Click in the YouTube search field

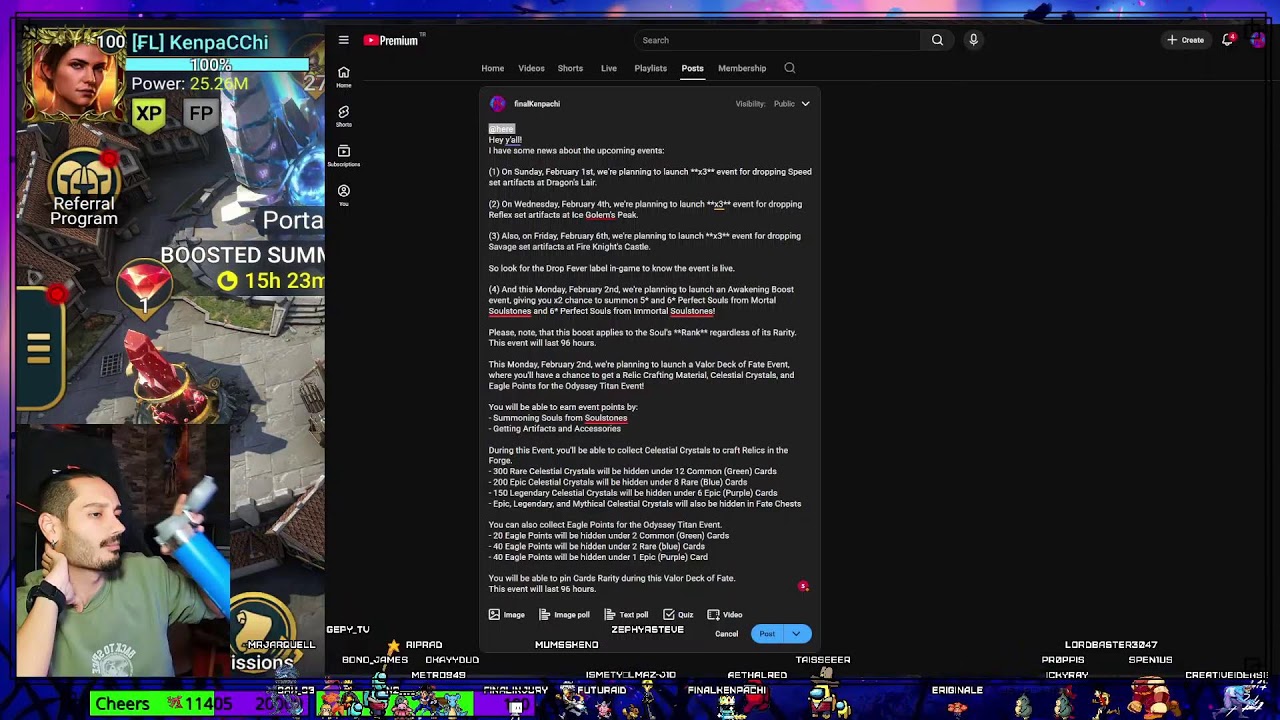click(x=778, y=40)
